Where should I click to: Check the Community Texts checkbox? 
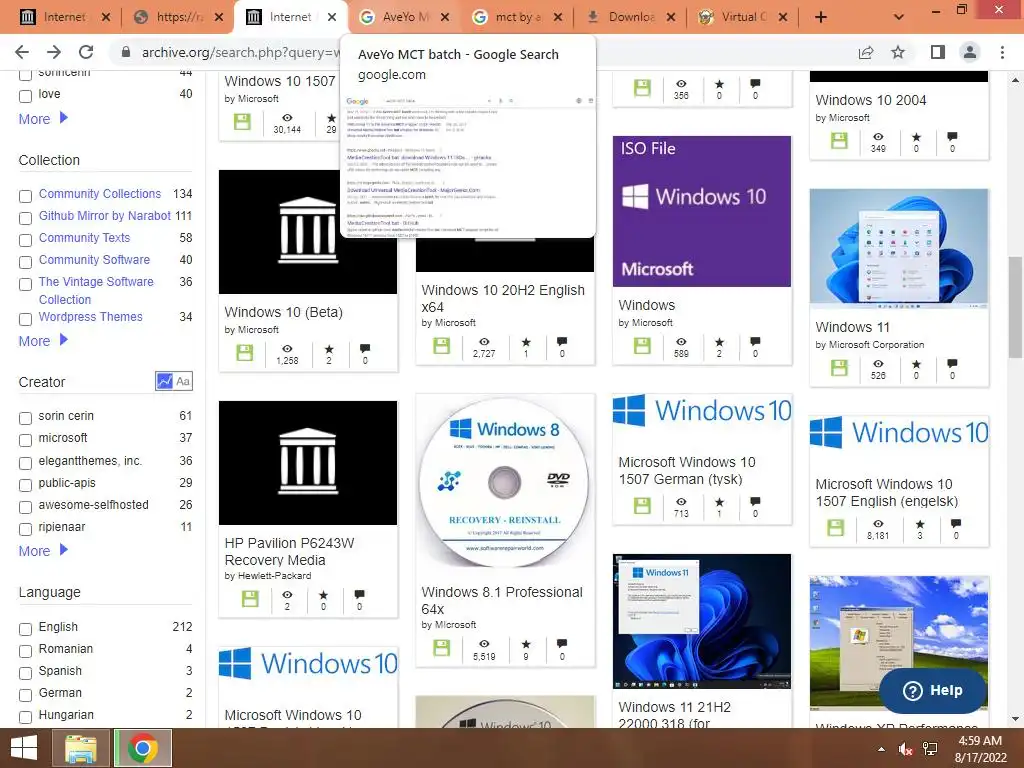tap(25, 240)
